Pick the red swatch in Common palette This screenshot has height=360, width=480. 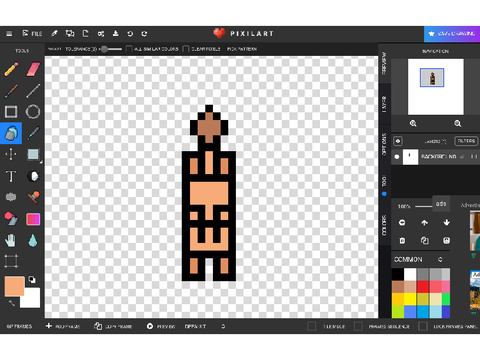click(423, 287)
